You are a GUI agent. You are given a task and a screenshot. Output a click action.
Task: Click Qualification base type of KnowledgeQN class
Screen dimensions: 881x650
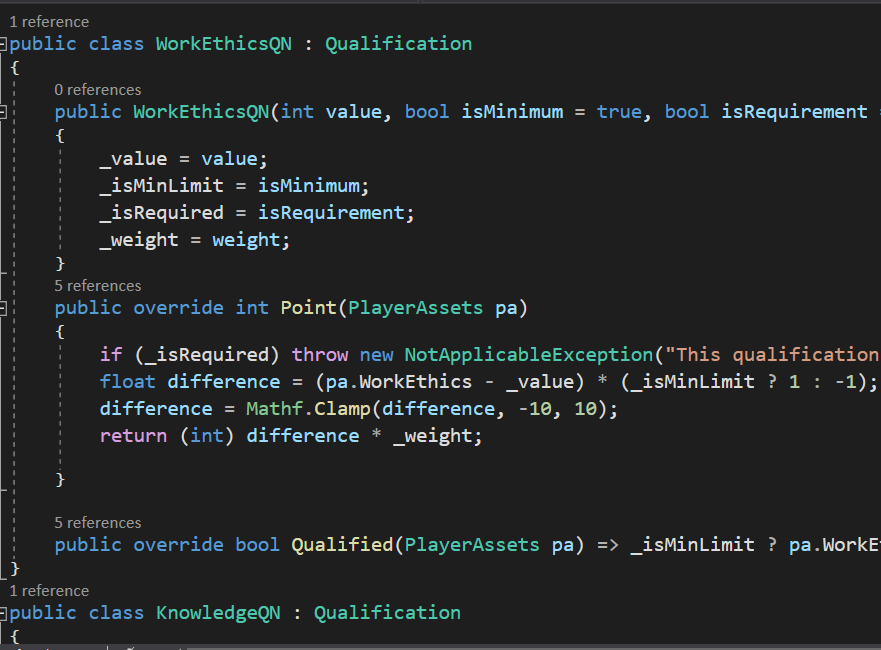(x=387, y=613)
